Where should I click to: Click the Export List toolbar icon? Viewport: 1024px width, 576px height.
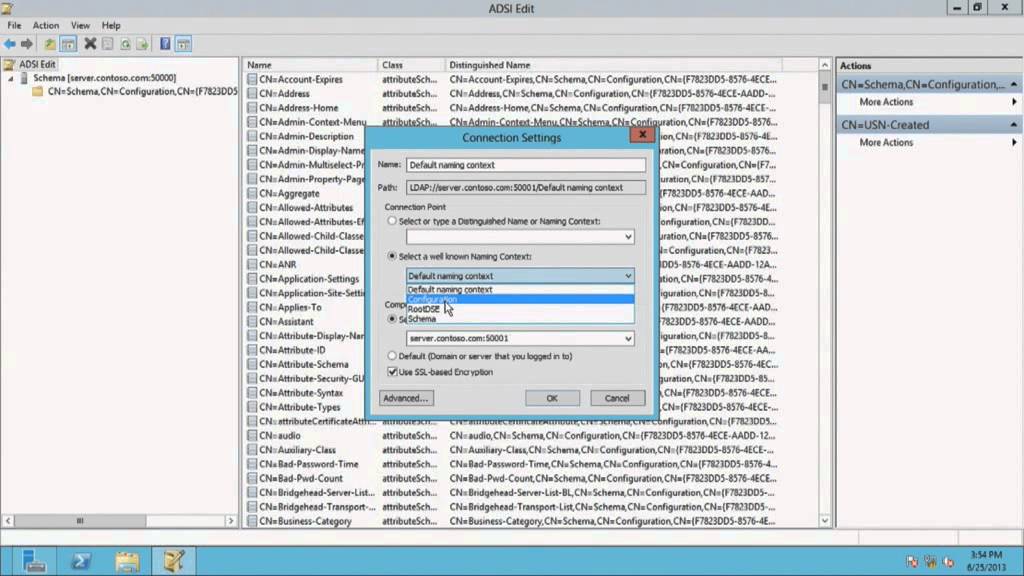tap(142, 44)
